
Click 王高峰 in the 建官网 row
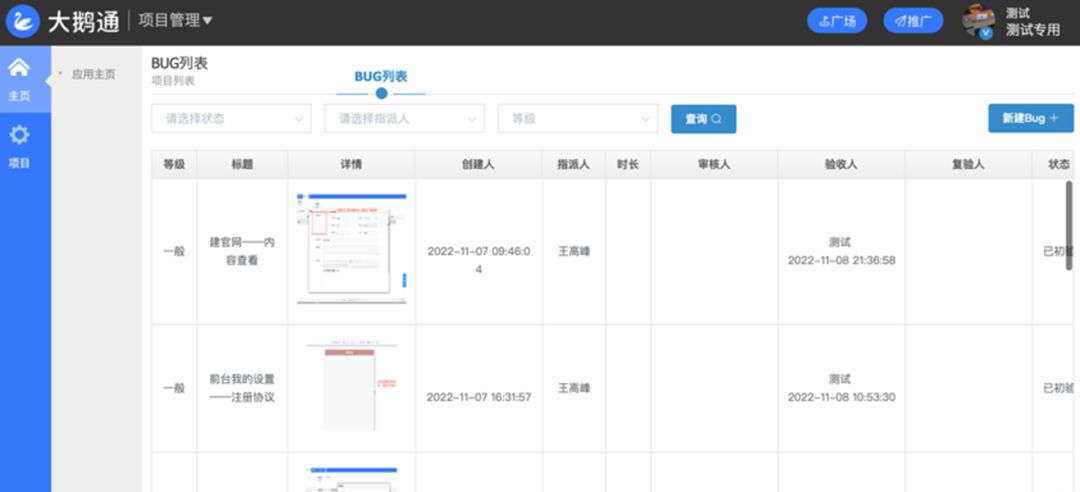(x=574, y=252)
